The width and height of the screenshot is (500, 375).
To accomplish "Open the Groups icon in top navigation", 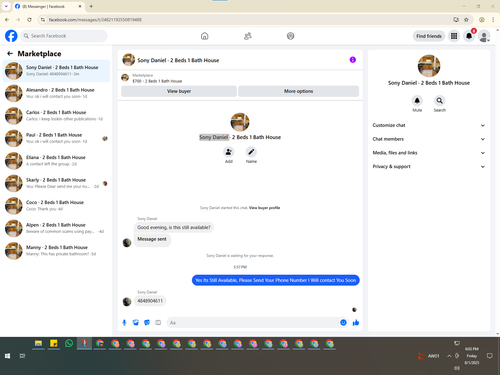I will pos(291,36).
